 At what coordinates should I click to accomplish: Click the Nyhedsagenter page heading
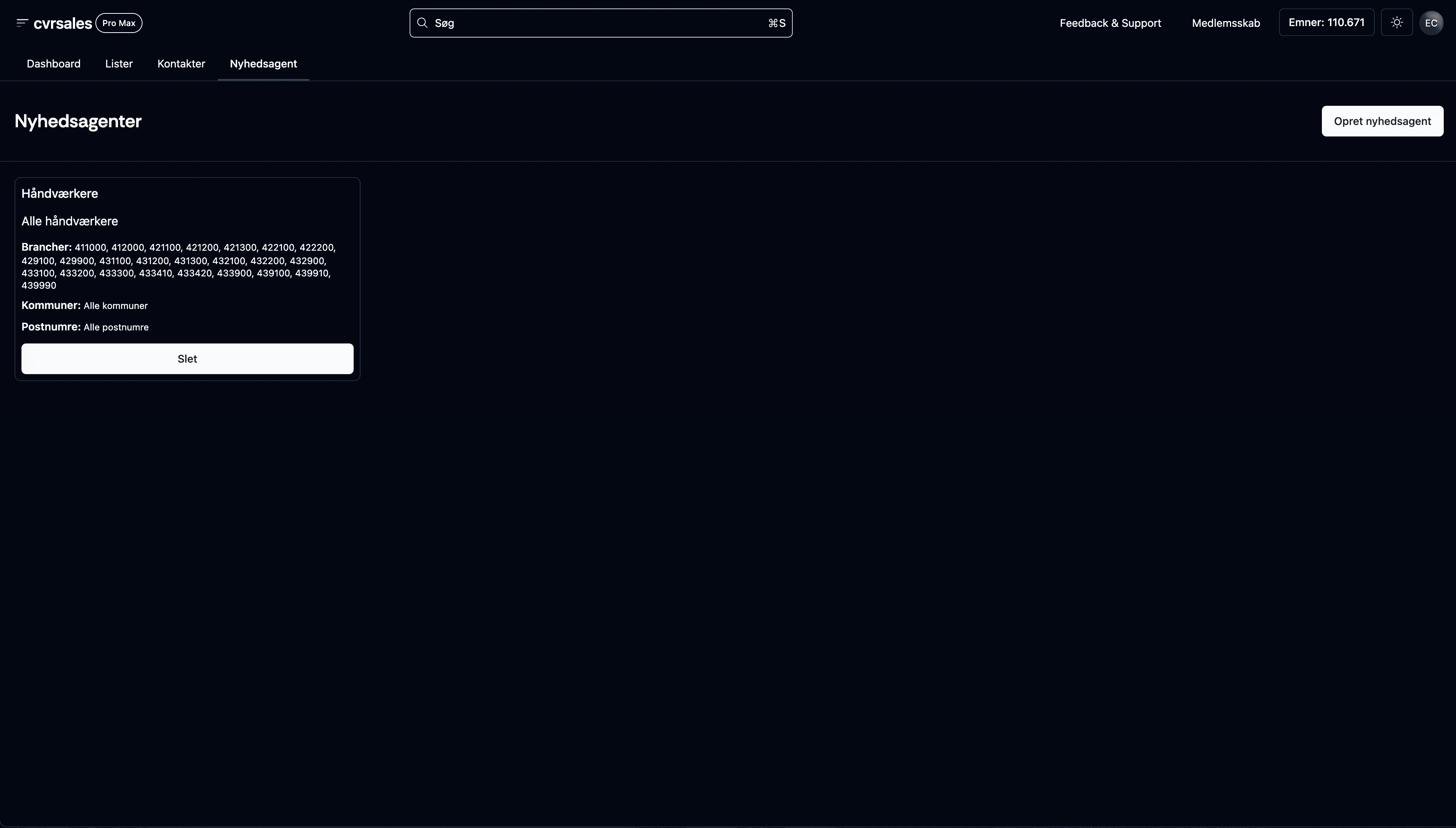78,121
